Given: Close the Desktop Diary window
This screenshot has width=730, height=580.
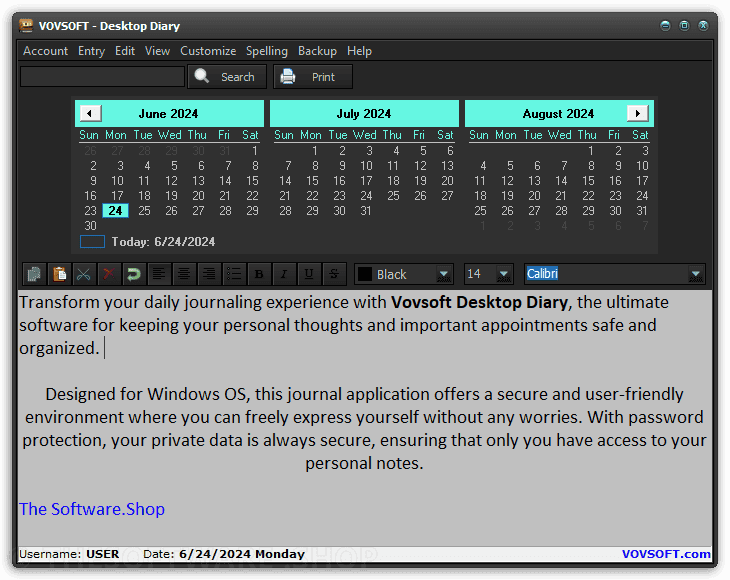Looking at the screenshot, I should click(703, 26).
